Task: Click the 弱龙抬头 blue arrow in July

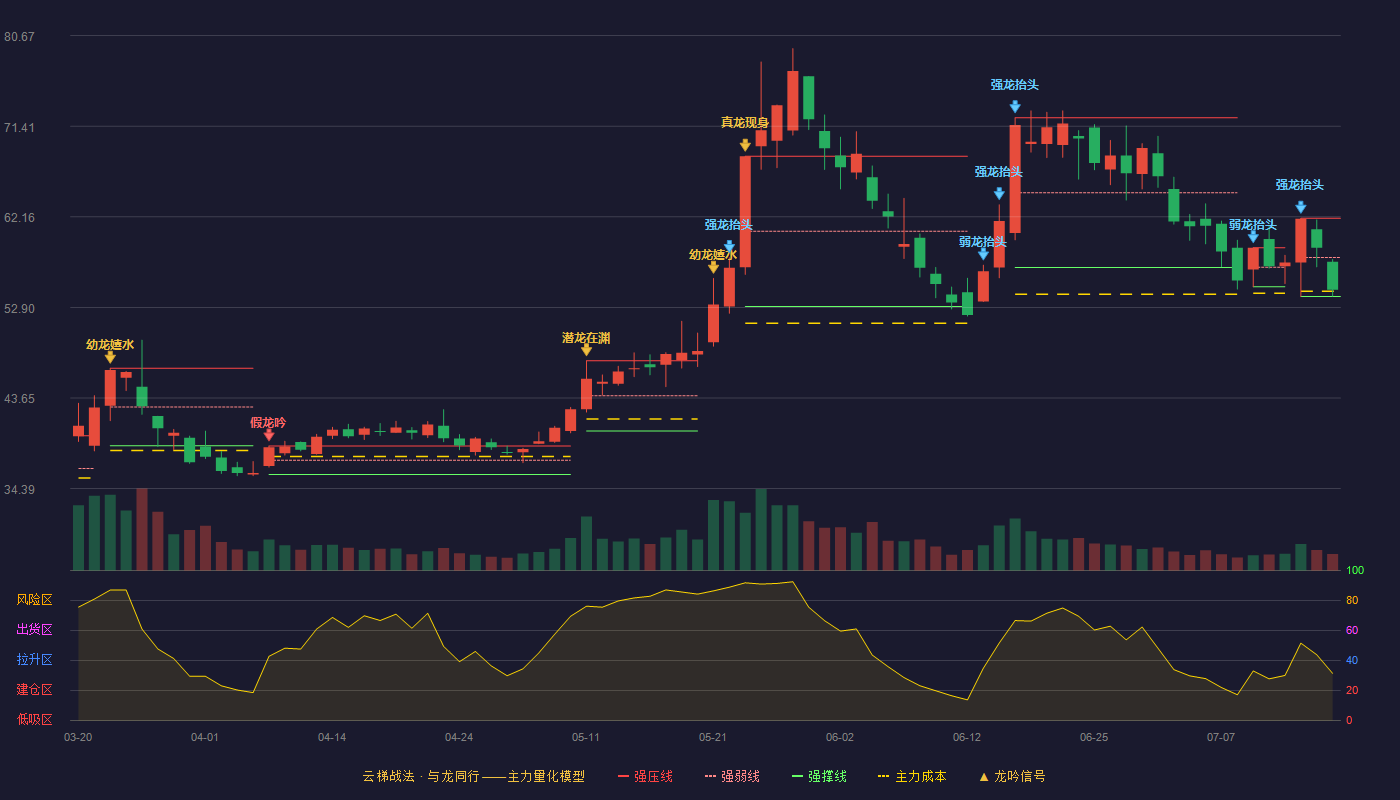Action: [x=1253, y=237]
